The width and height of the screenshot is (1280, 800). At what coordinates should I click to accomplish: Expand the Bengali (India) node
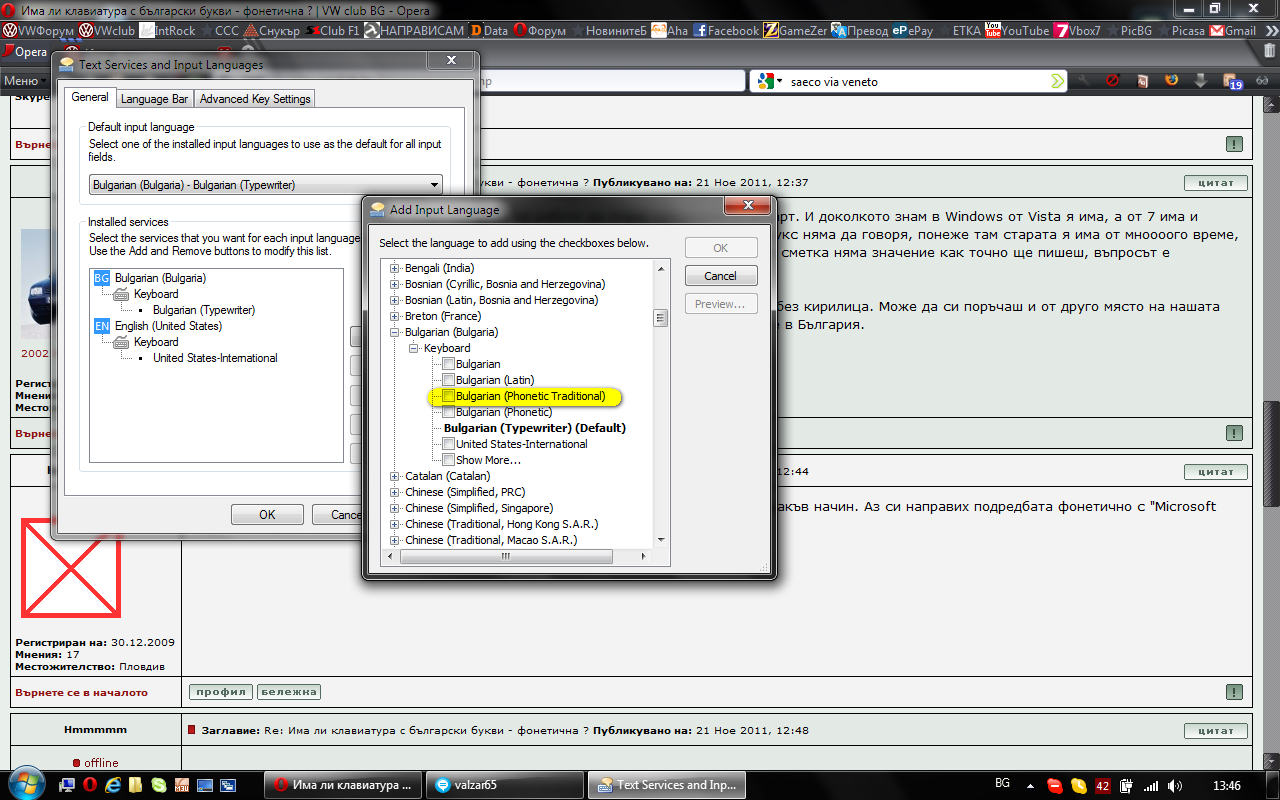(395, 268)
